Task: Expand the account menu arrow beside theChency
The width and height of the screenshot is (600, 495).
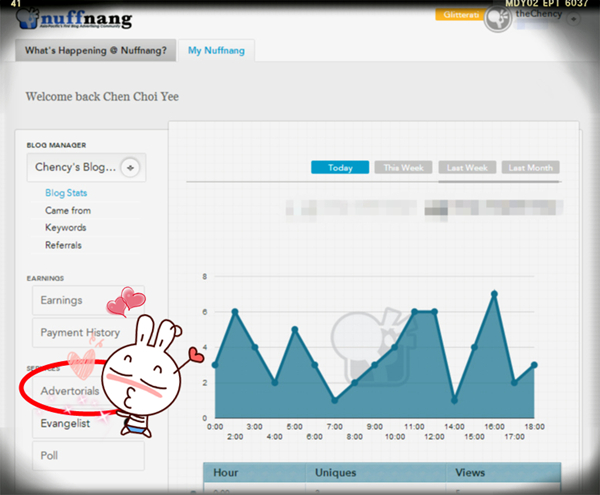Action: coord(573,19)
